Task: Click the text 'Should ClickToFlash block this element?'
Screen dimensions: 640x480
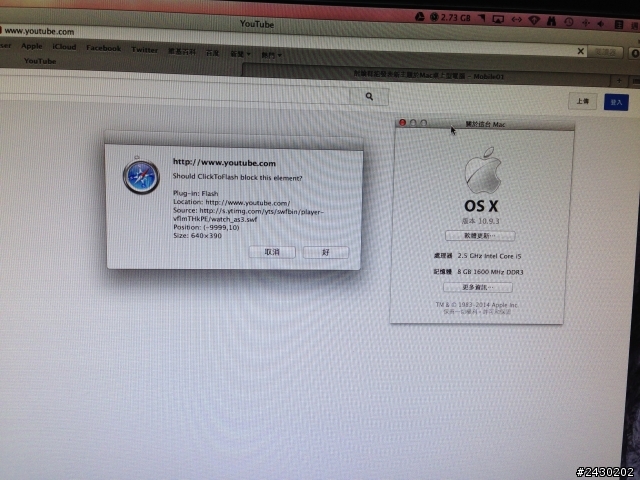Action: [237, 177]
